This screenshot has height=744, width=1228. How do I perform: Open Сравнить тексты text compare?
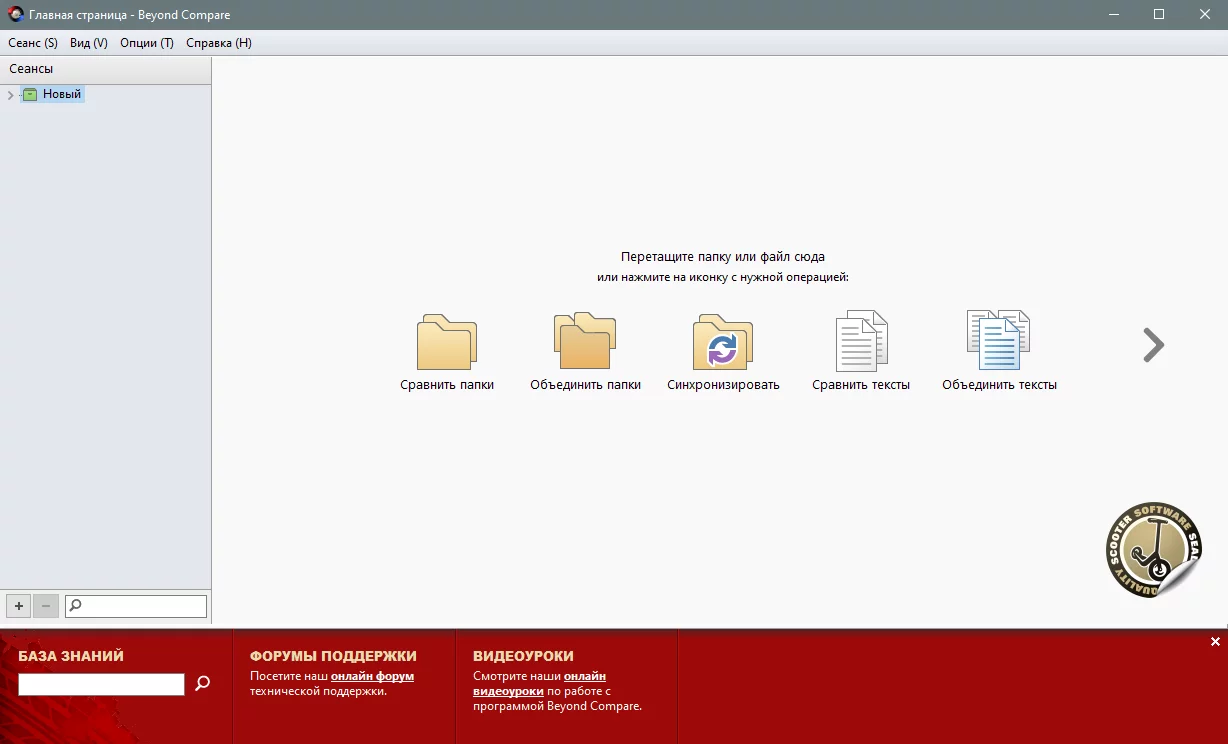(x=861, y=341)
